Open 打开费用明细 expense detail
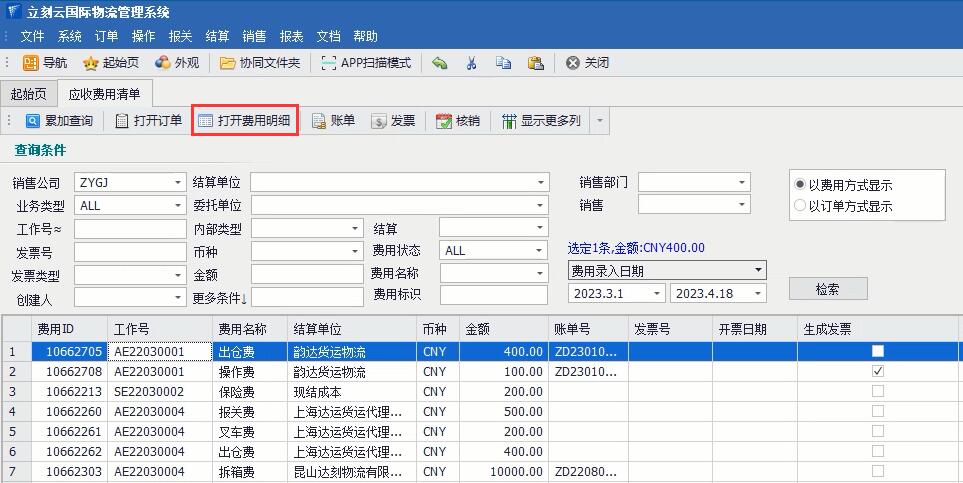 pyautogui.click(x=245, y=121)
